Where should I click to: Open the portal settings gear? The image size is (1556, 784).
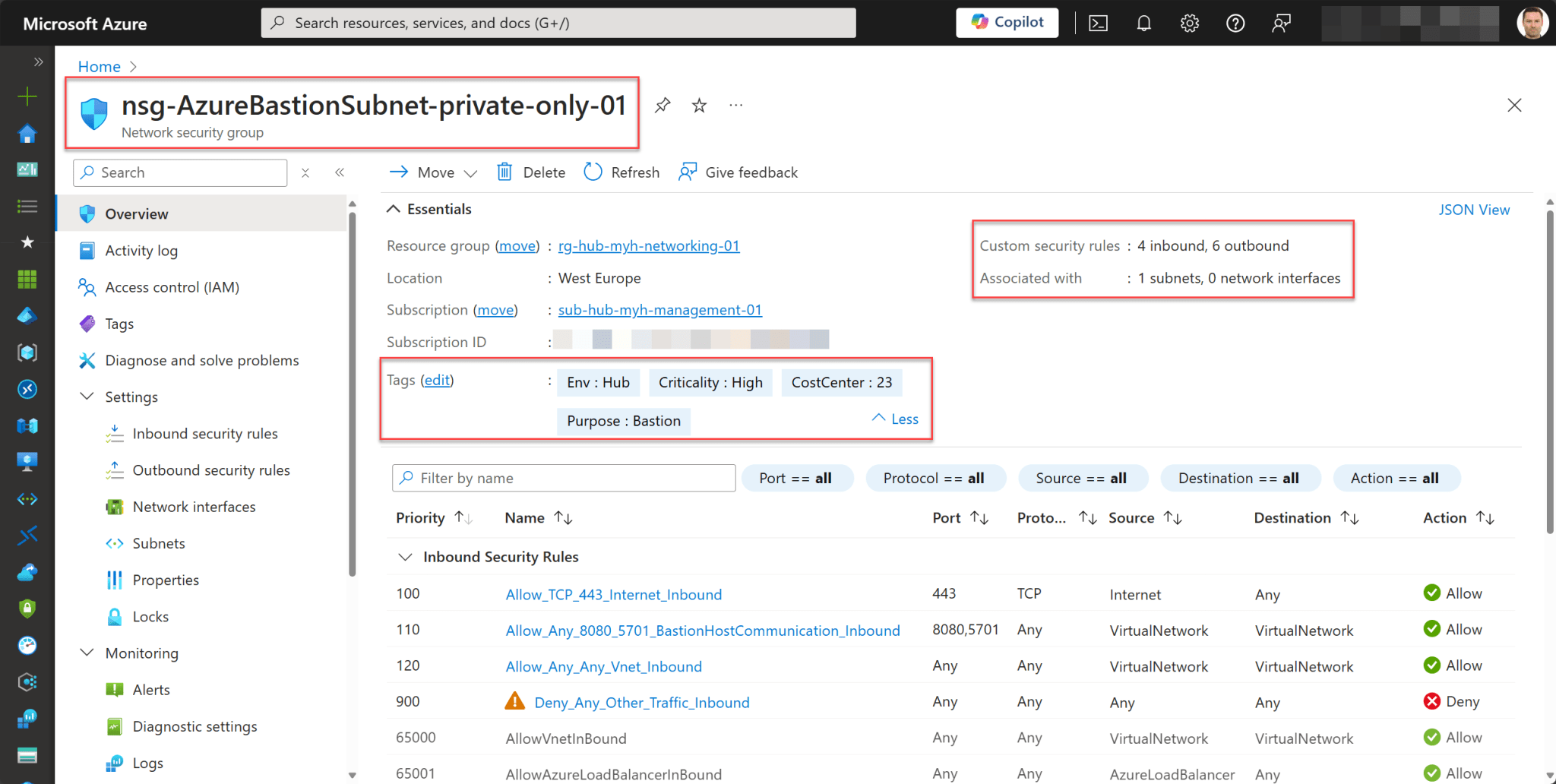coord(1189,23)
